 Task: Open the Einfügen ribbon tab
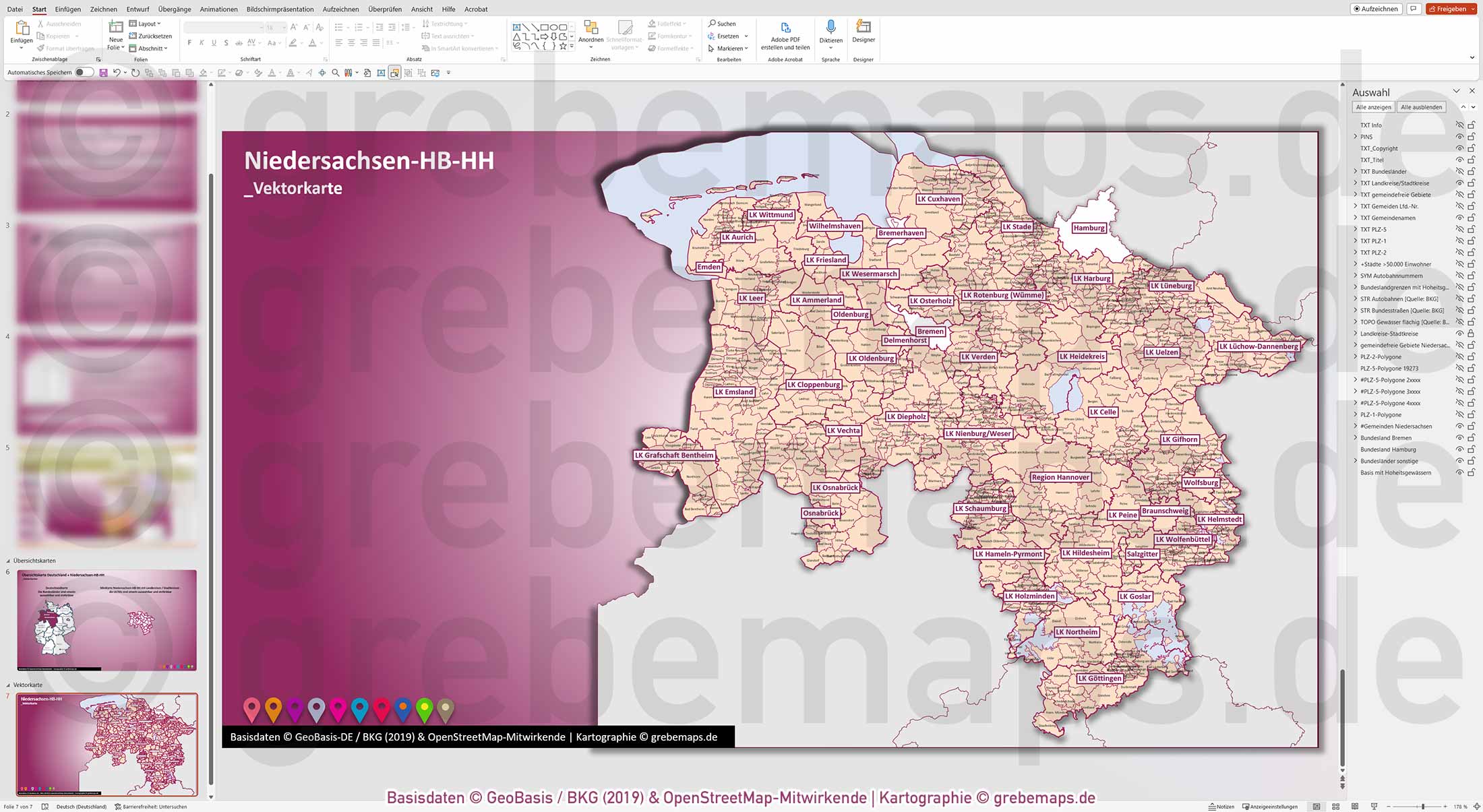68,9
